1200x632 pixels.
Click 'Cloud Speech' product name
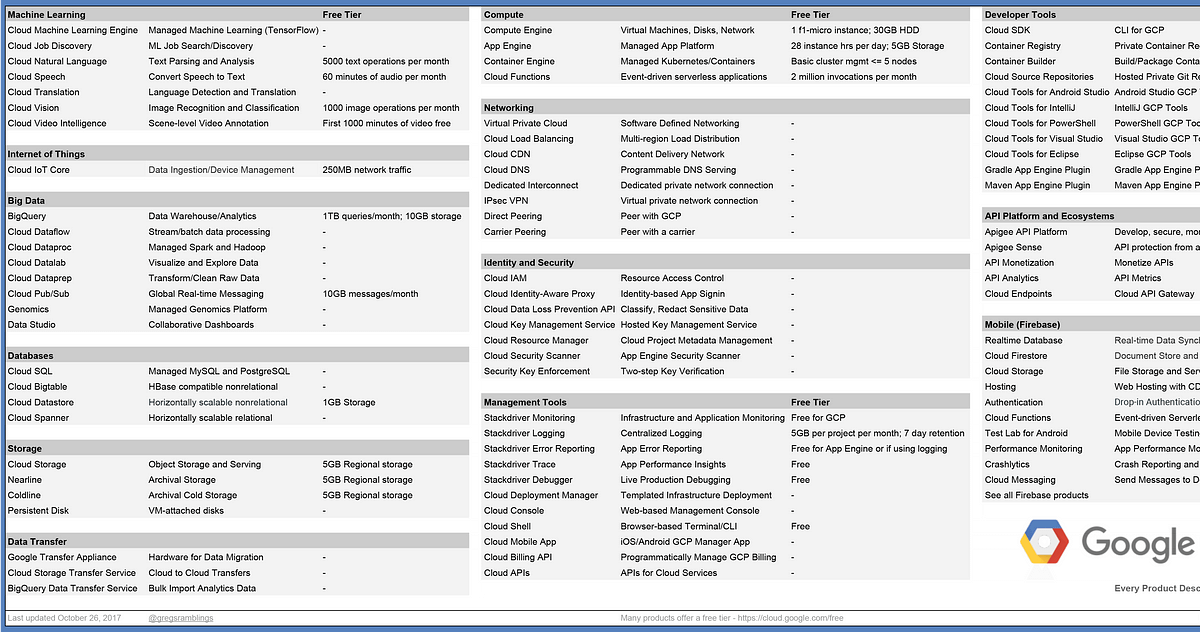tap(37, 77)
